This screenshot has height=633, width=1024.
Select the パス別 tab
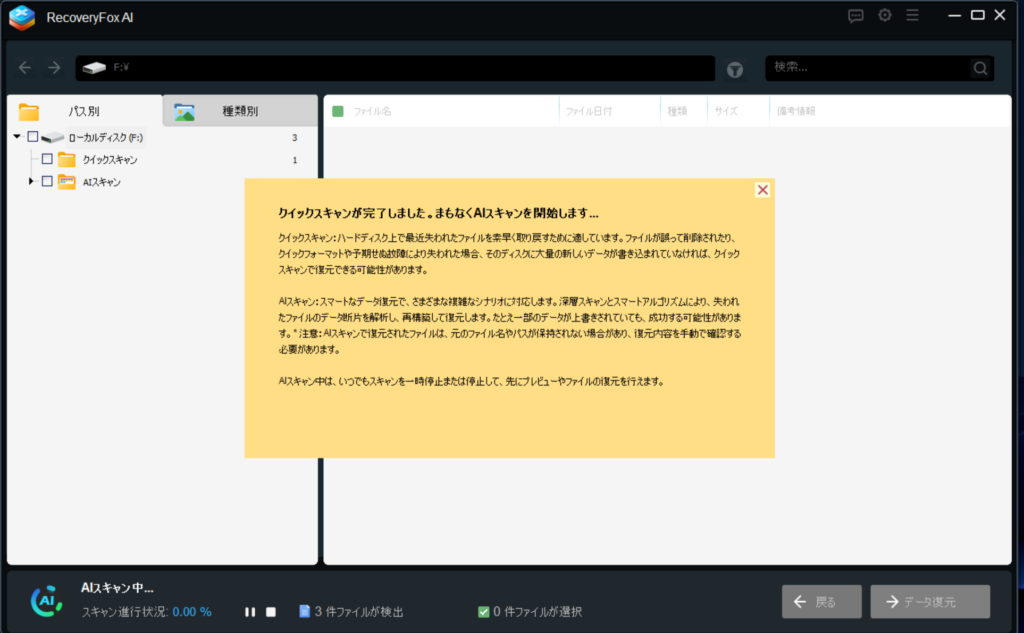(x=83, y=111)
